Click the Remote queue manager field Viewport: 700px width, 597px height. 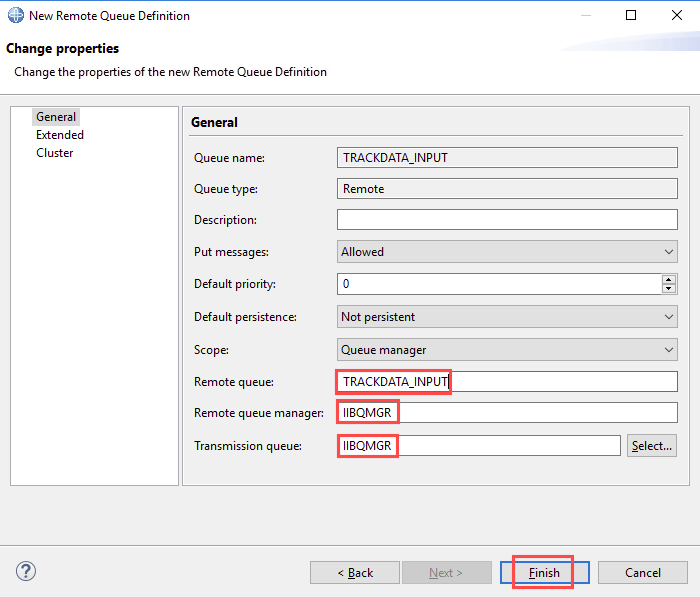507,413
